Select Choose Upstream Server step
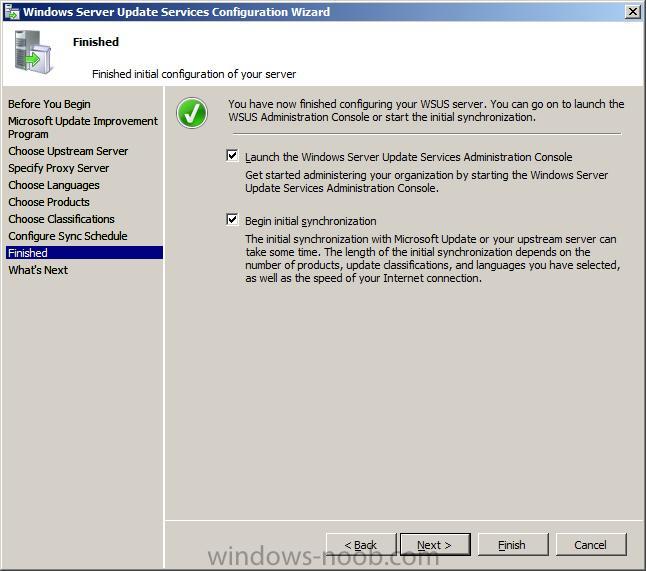 tap(68, 151)
